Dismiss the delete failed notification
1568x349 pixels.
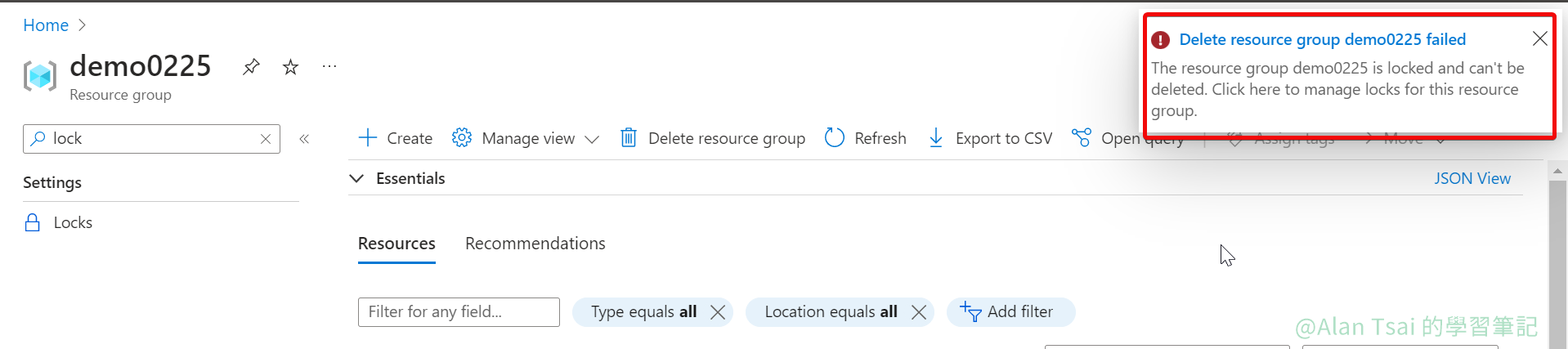1539,38
